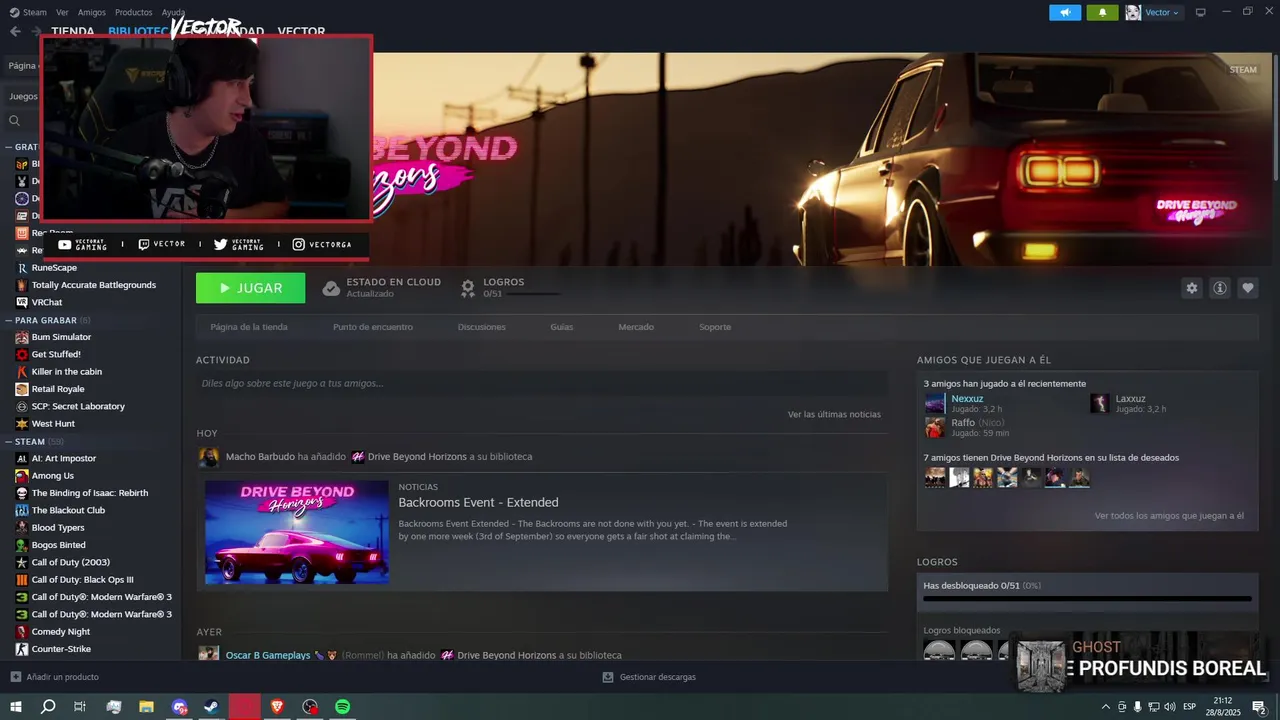Viewport: 1280px width, 720px height.
Task: Show game info circle icon
Action: [x=1220, y=288]
